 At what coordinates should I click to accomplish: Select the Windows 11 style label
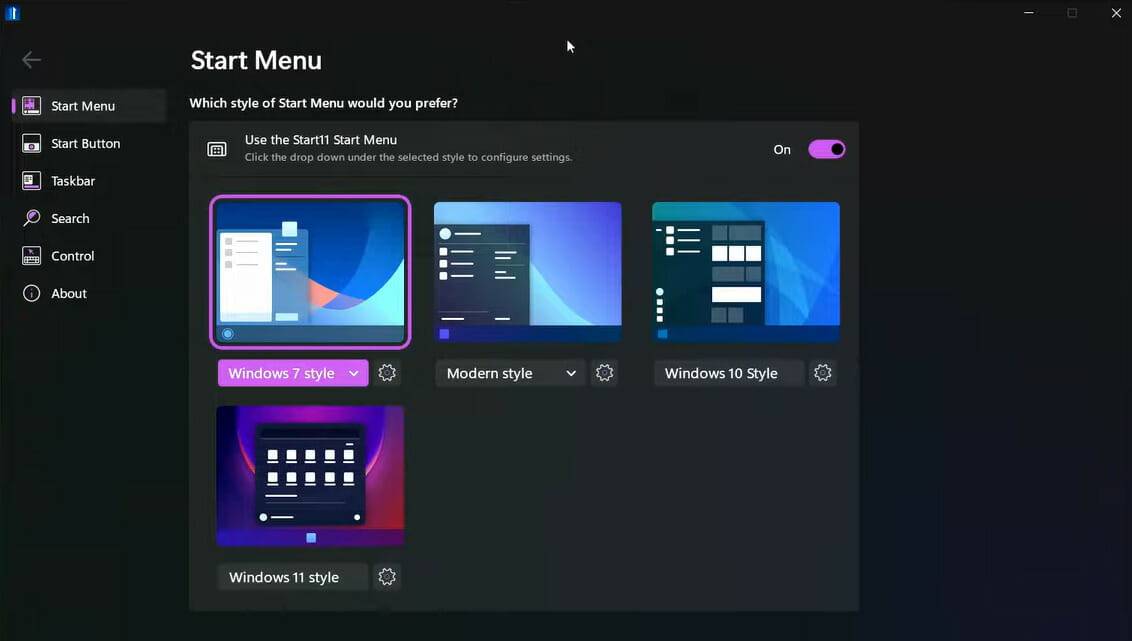pos(292,576)
